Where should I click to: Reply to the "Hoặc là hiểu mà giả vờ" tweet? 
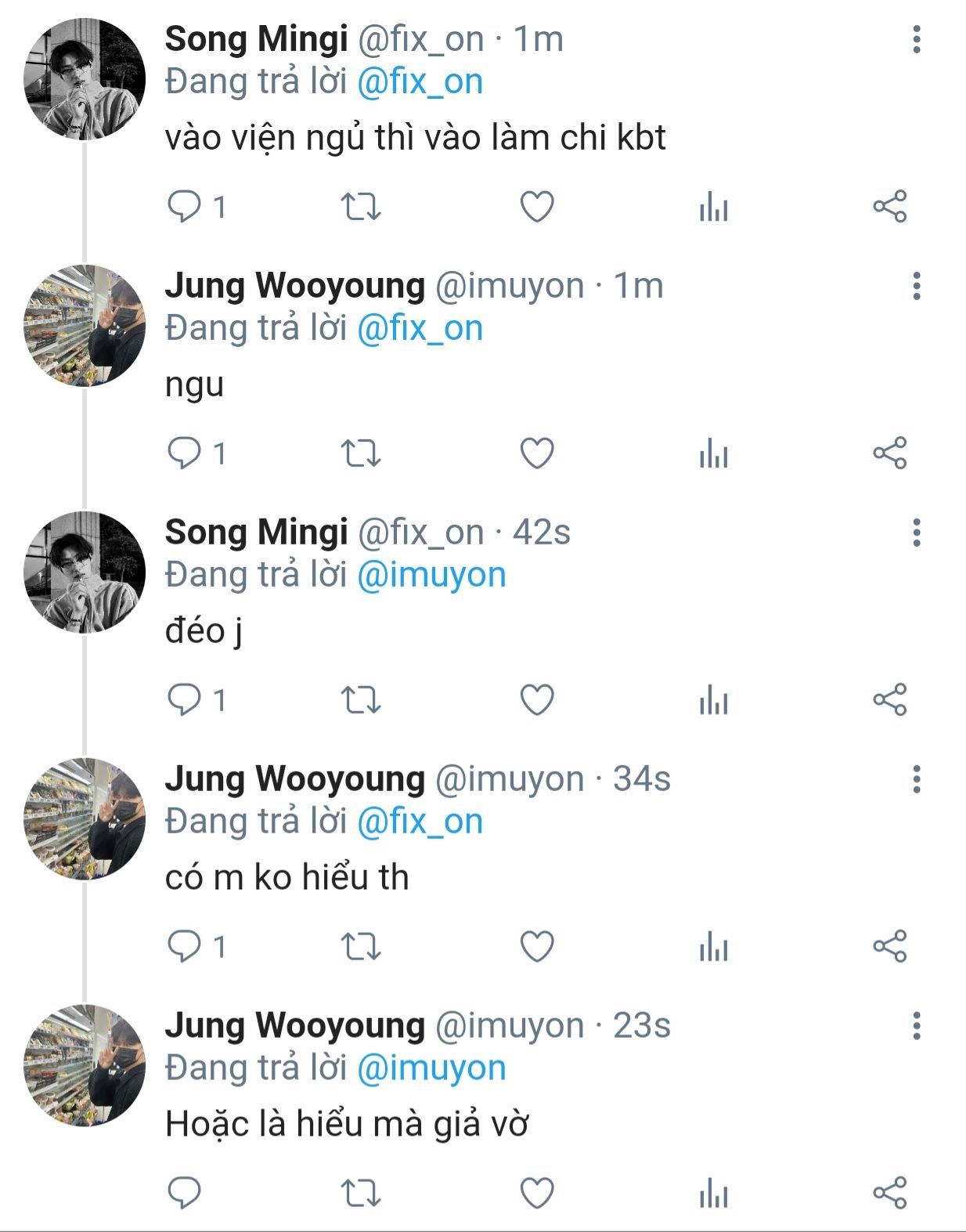click(185, 1193)
